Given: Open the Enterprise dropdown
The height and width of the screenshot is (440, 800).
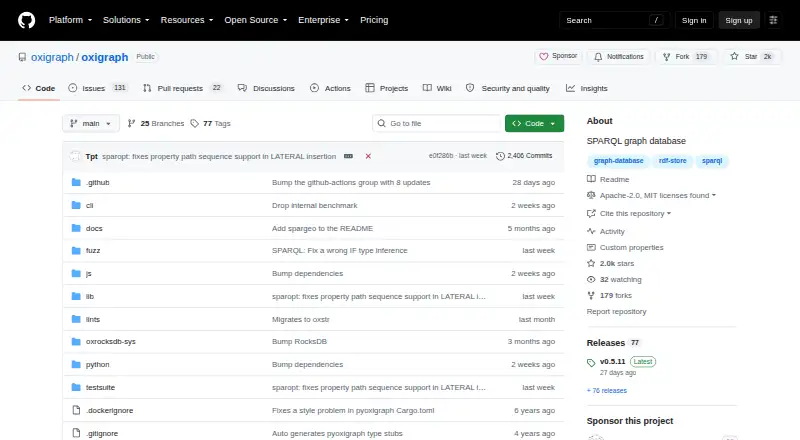Looking at the screenshot, I should click(323, 20).
